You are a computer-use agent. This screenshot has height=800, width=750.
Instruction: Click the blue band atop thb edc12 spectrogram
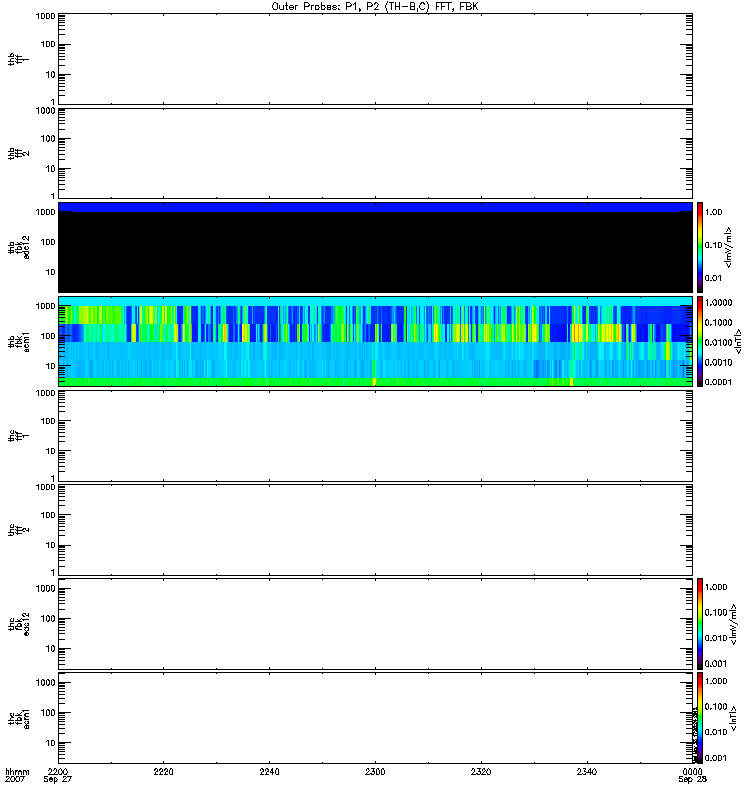pyautogui.click(x=376, y=207)
